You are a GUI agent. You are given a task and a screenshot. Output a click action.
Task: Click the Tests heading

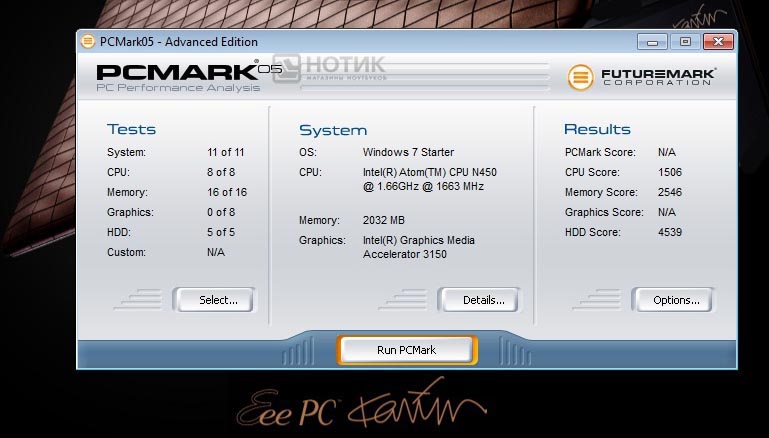pos(131,129)
